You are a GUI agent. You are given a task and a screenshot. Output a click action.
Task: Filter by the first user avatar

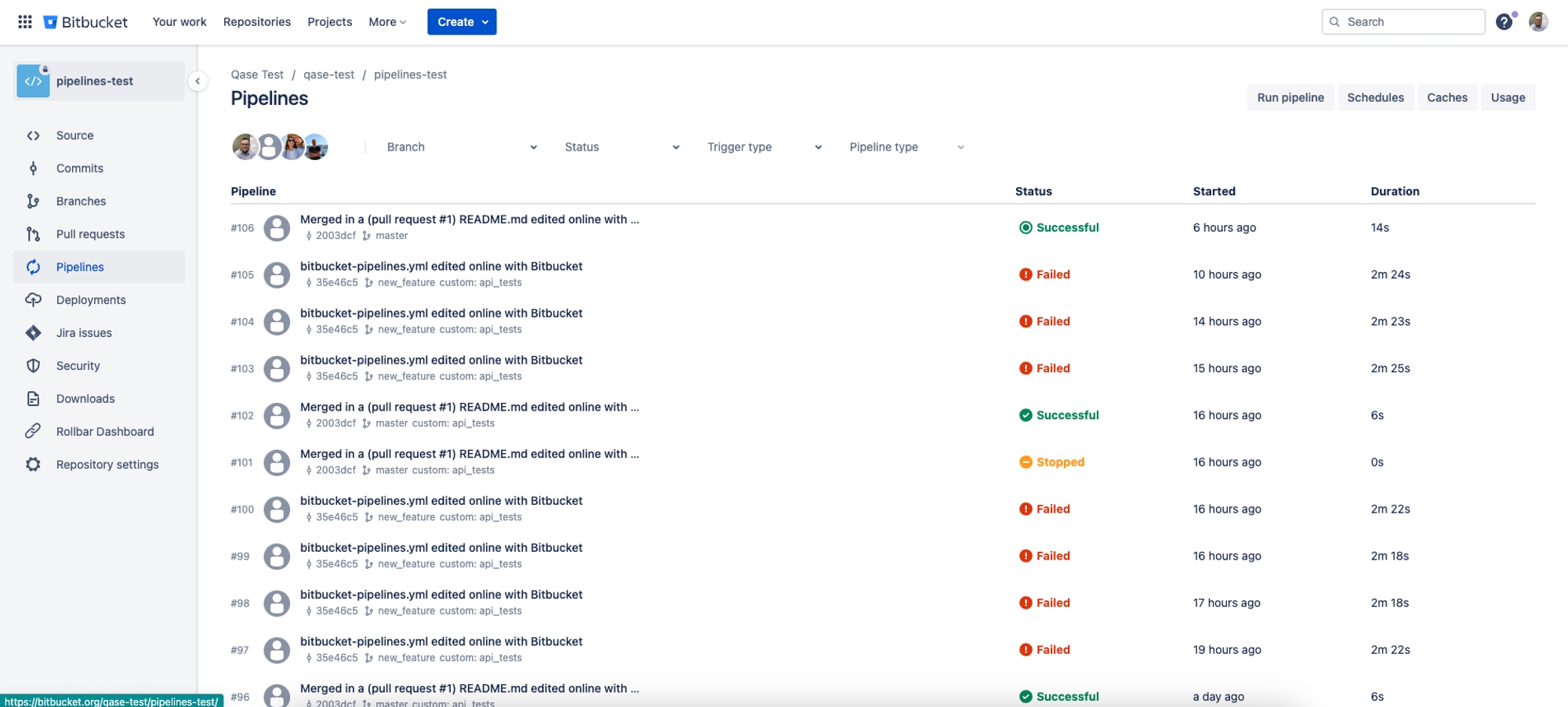point(244,147)
